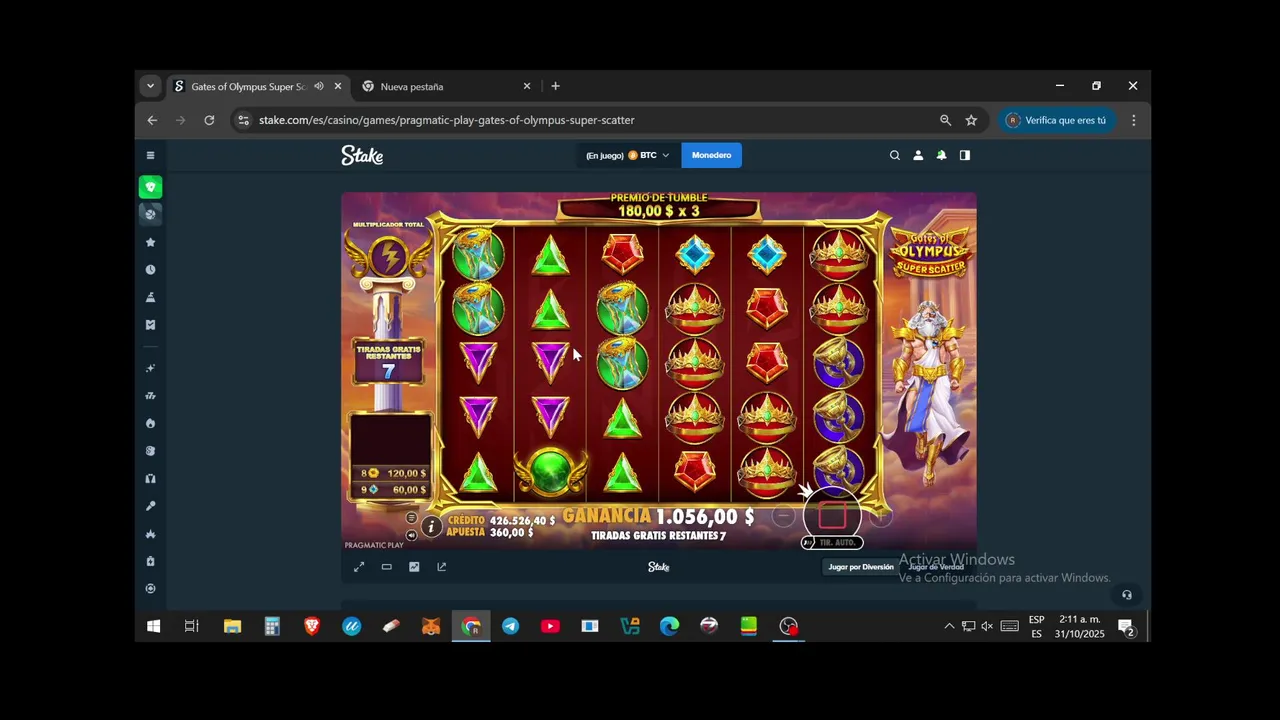This screenshot has width=1280, height=720.
Task: Open Calculator from taskbar
Action: pos(272,626)
